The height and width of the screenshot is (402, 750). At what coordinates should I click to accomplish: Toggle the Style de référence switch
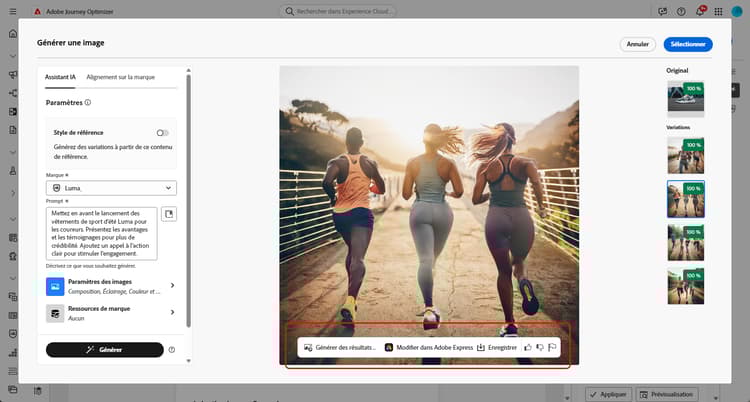click(162, 133)
